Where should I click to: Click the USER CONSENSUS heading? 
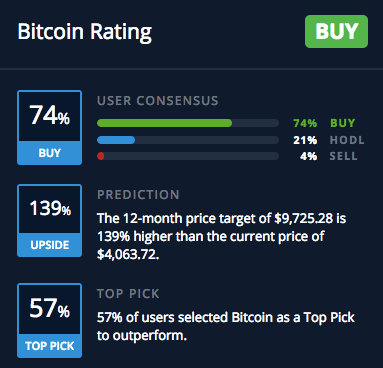pos(158,101)
